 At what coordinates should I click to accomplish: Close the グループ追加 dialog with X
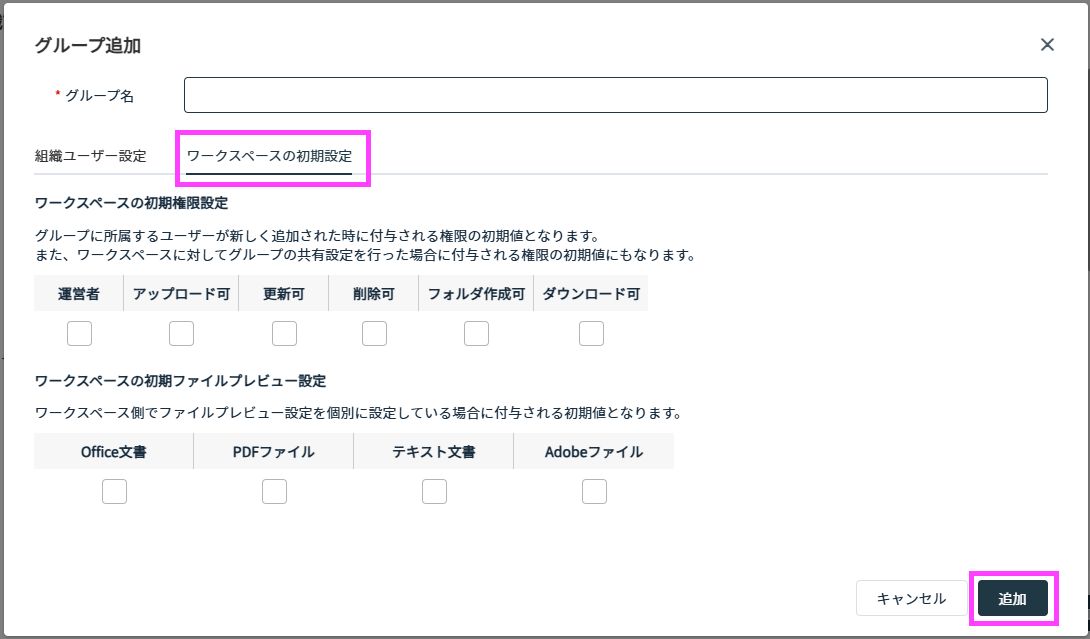1047,45
